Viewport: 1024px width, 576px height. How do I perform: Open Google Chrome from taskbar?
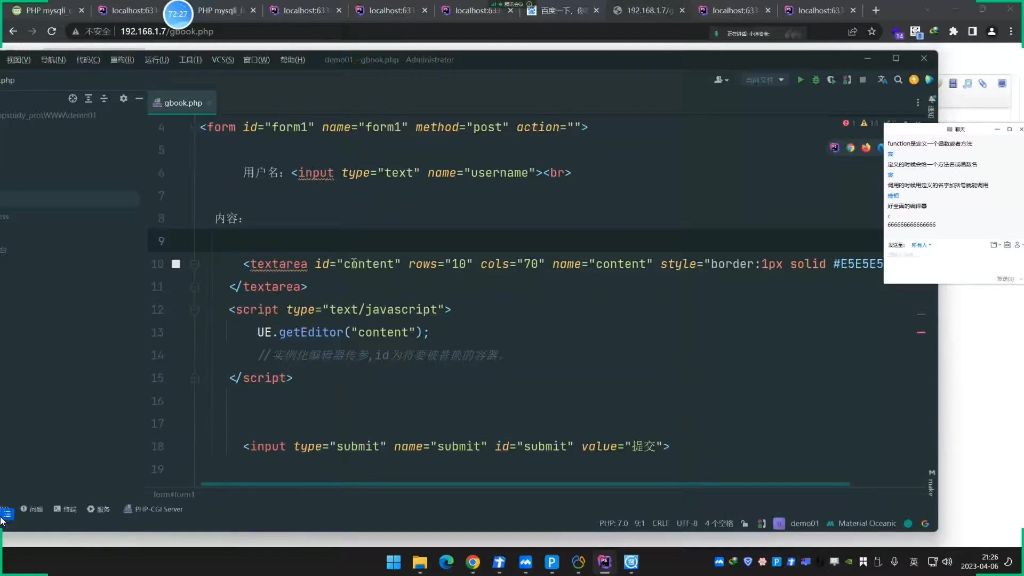pos(473,562)
